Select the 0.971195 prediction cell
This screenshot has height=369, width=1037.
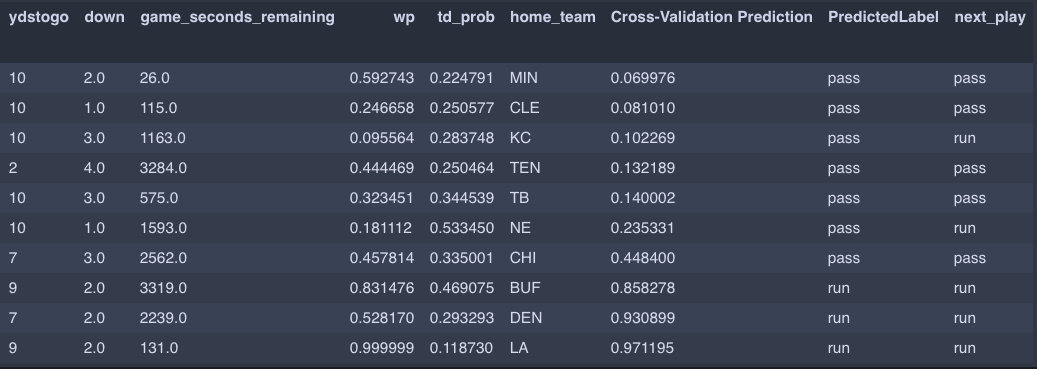(x=643, y=348)
